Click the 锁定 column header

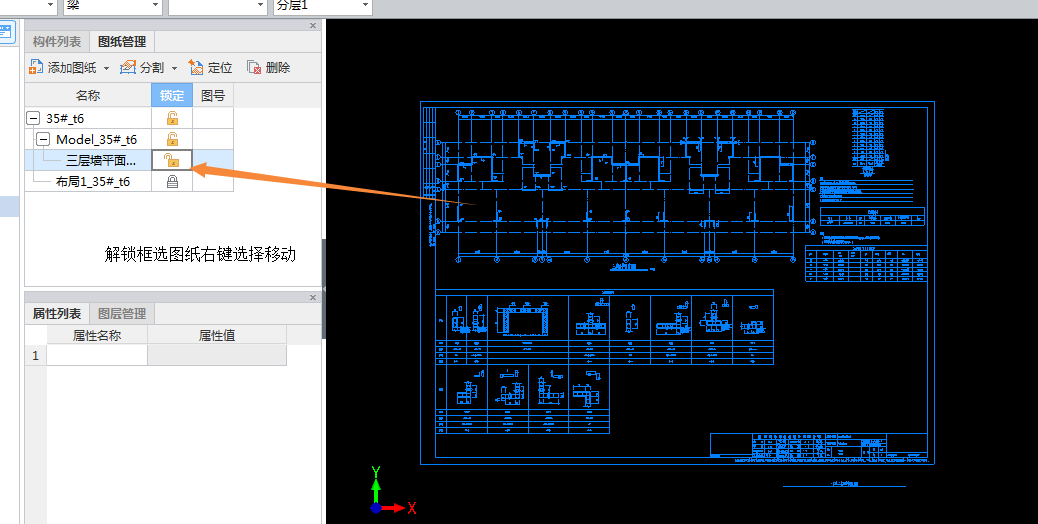pos(172,95)
